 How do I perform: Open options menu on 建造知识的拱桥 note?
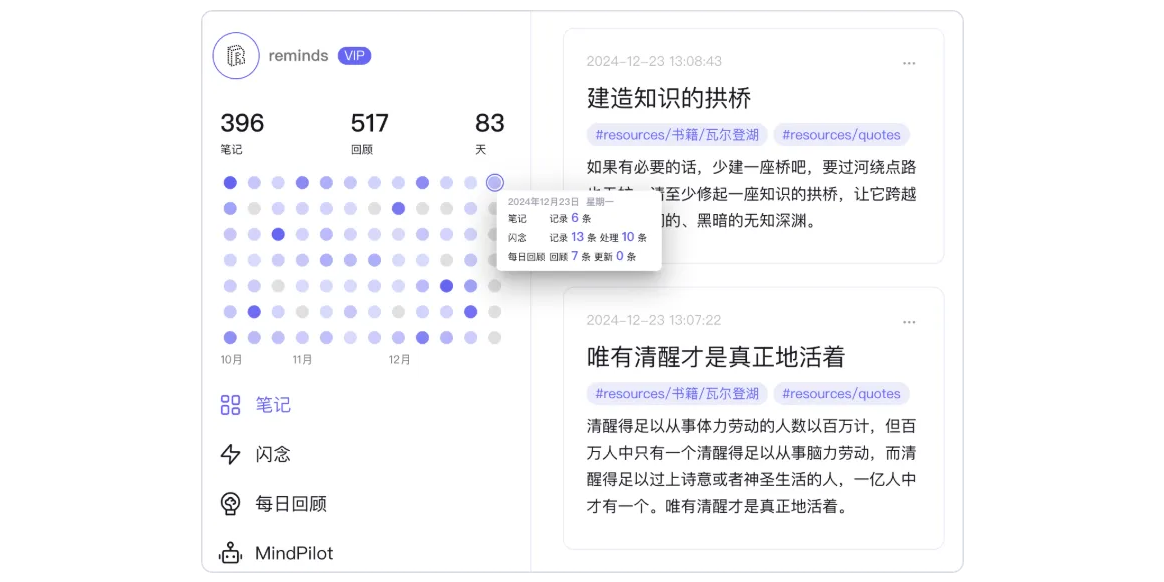pos(909,61)
